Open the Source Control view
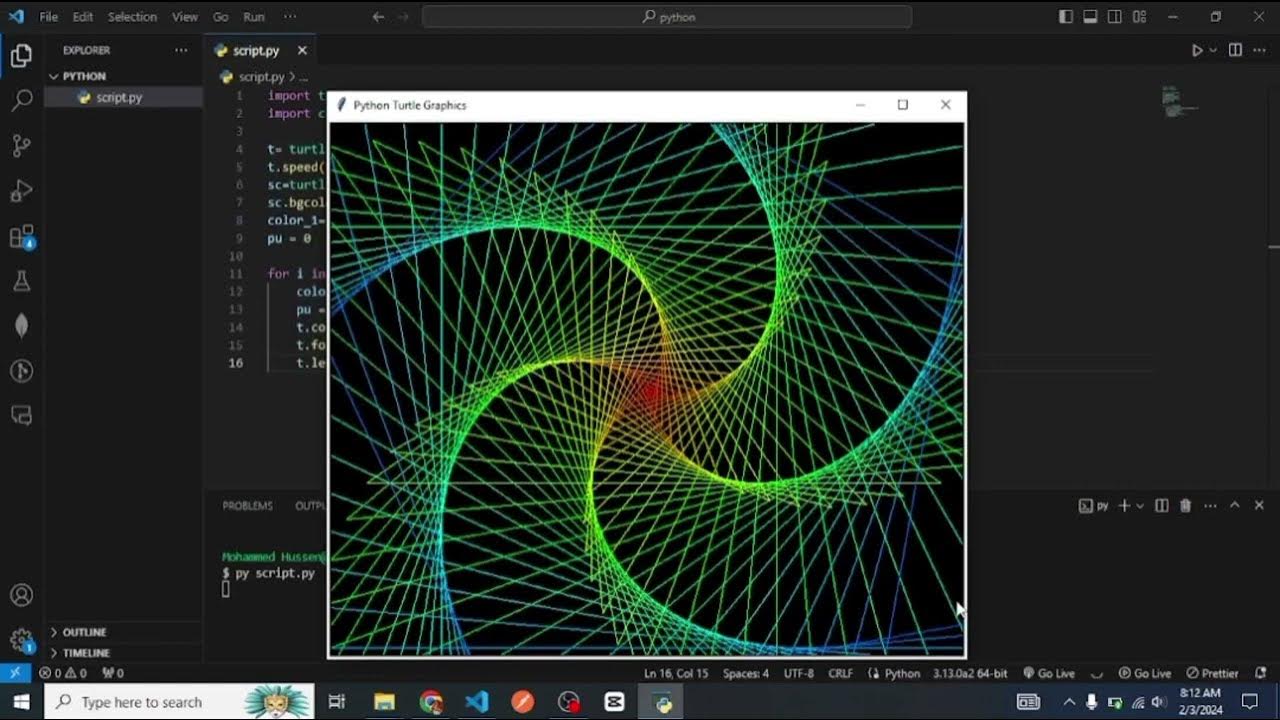1280x720 pixels. pos(21,146)
